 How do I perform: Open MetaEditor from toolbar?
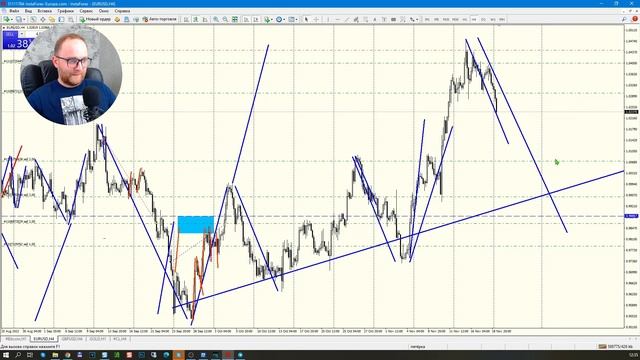click(x=117, y=19)
